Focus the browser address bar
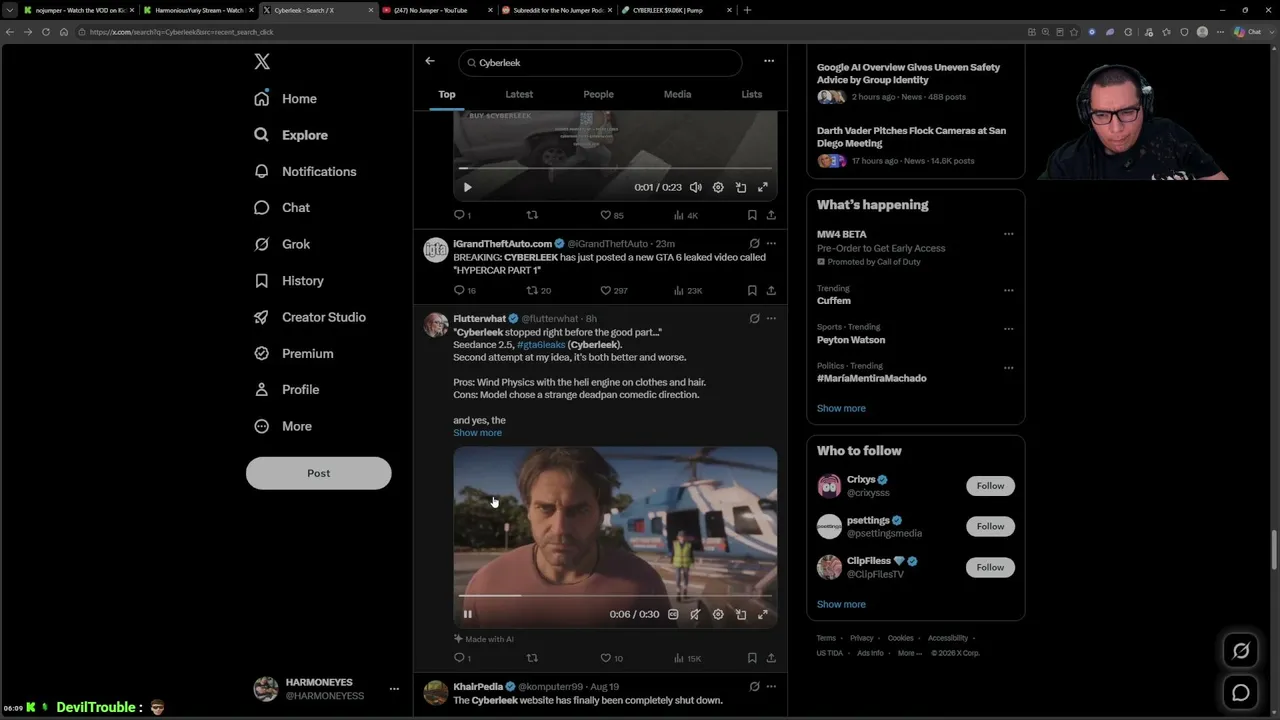The height and width of the screenshot is (720, 1280). (x=550, y=32)
